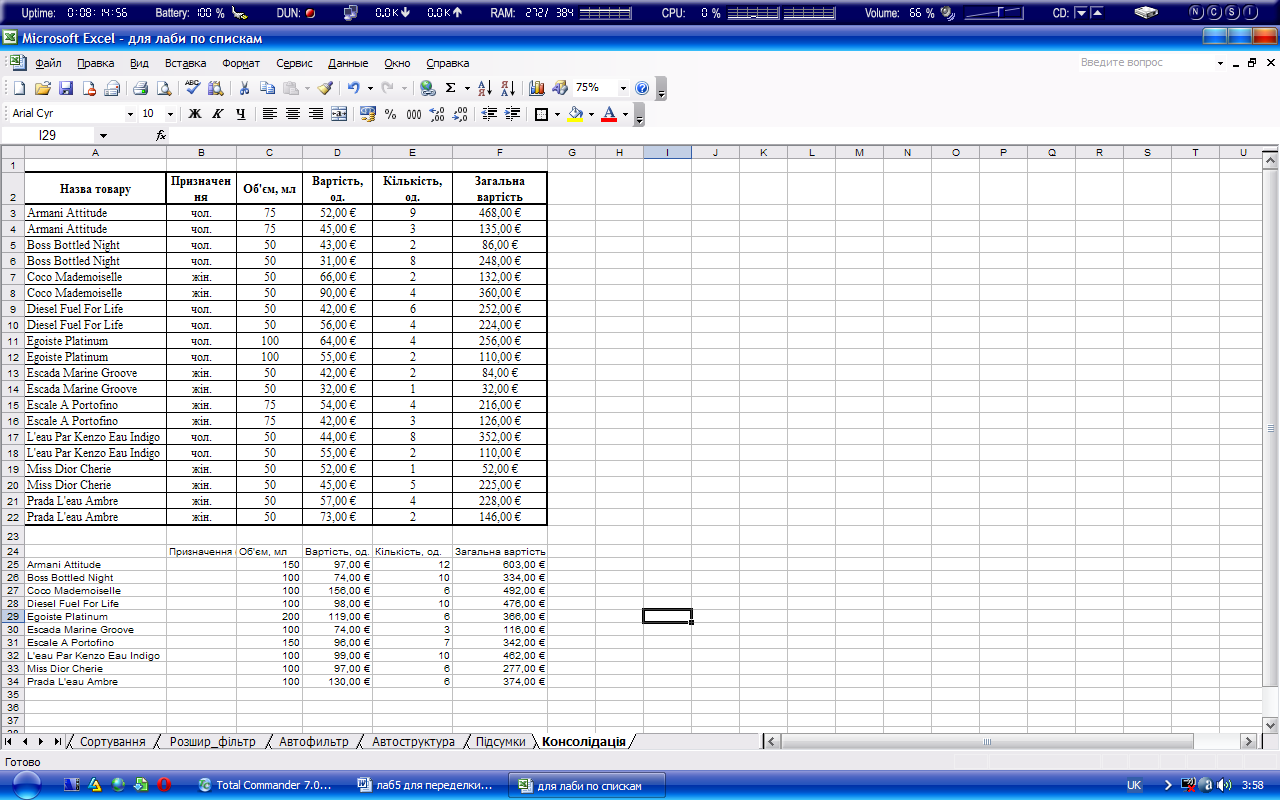This screenshot has height=800, width=1280.
Task: Click the vertical scrollbar down arrow
Action: [x=1271, y=725]
